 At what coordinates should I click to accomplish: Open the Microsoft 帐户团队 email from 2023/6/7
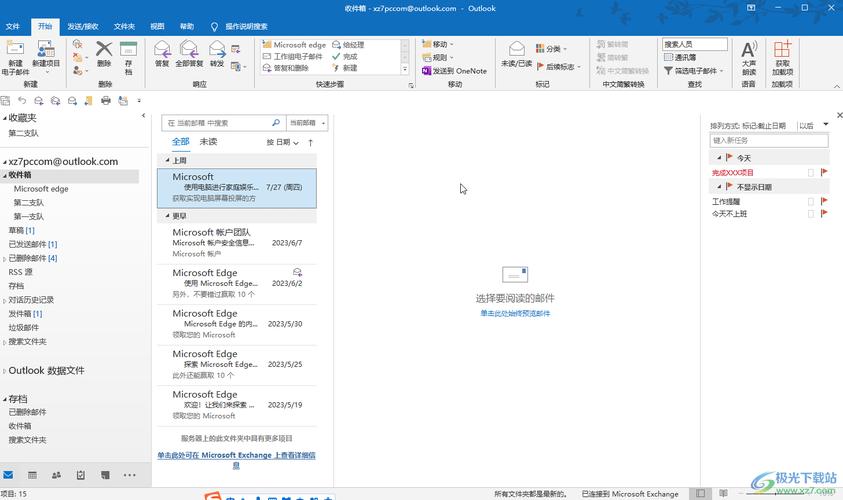tap(237, 243)
